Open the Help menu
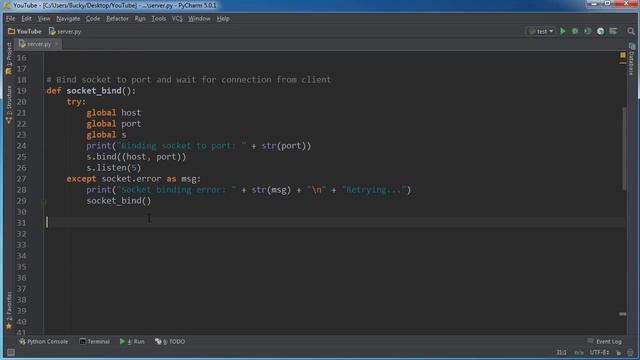The image size is (640, 360). tap(223, 18)
